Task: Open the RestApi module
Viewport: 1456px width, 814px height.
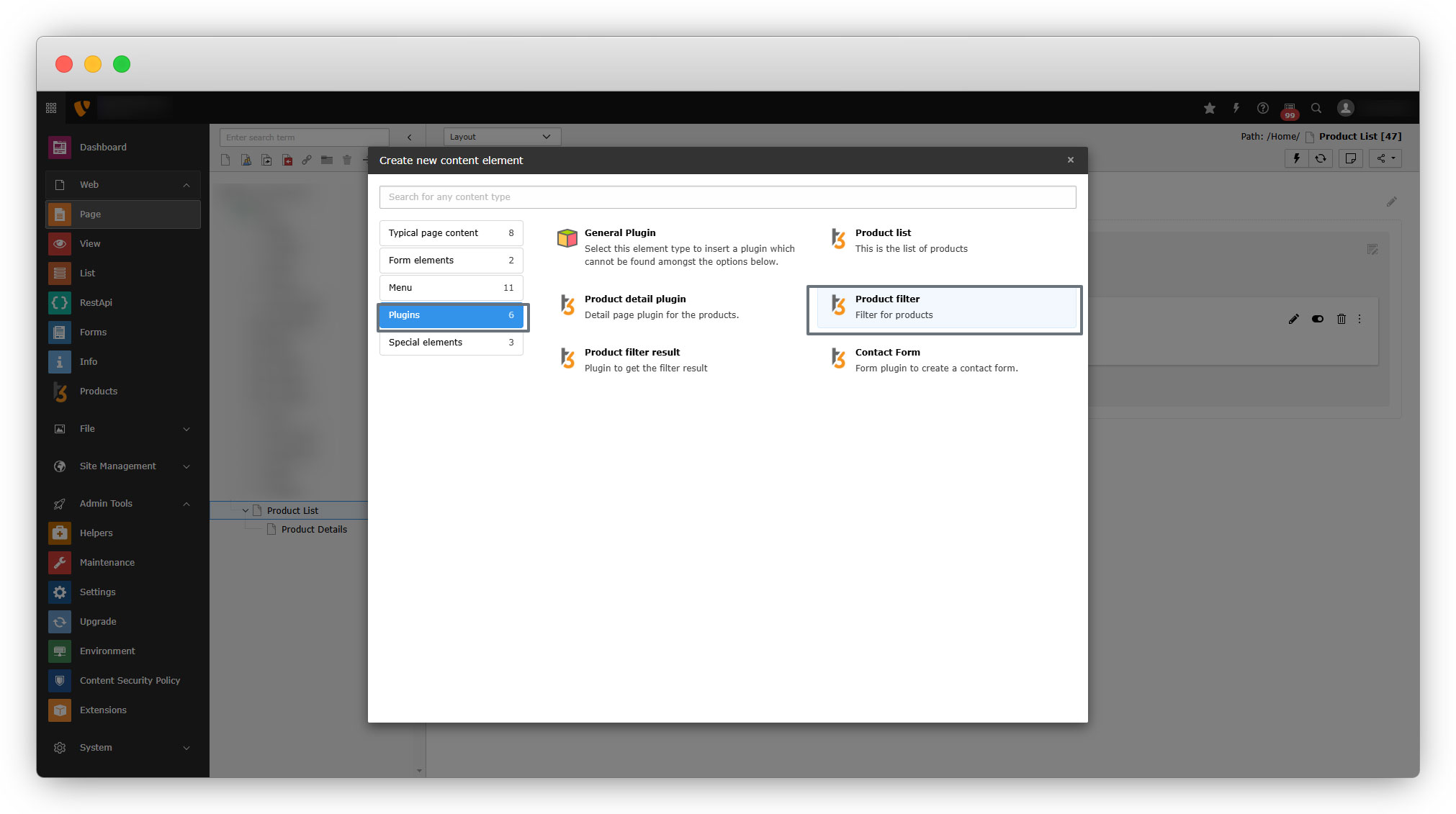Action: click(96, 302)
